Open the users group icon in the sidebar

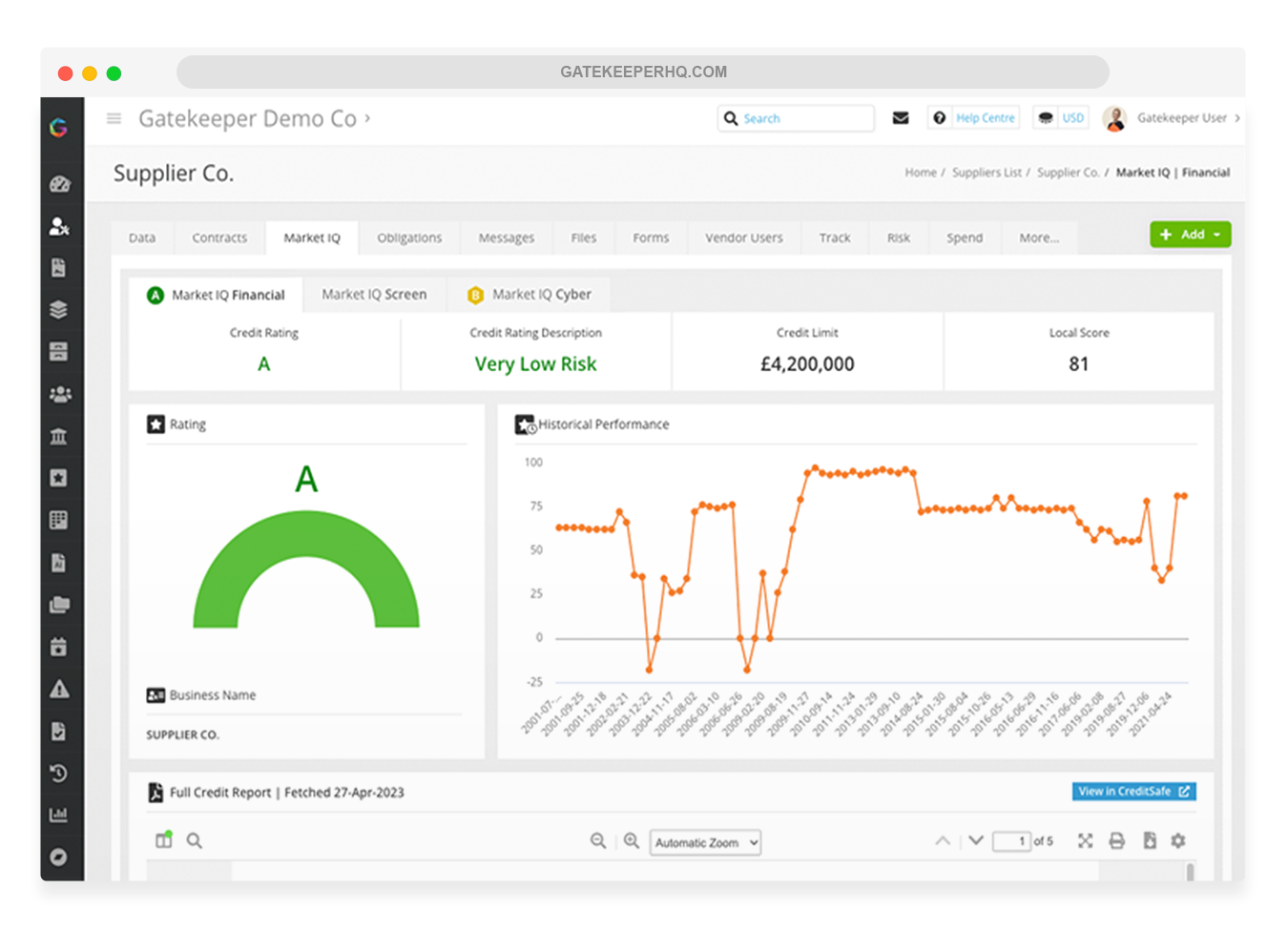pyautogui.click(x=59, y=394)
